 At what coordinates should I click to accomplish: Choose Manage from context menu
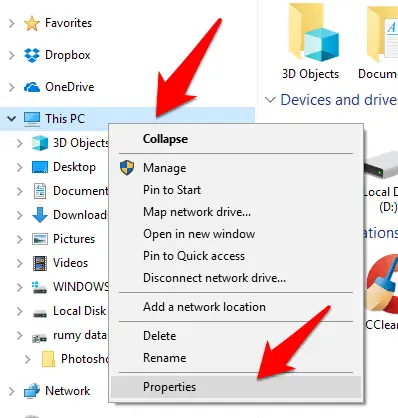[236, 168]
